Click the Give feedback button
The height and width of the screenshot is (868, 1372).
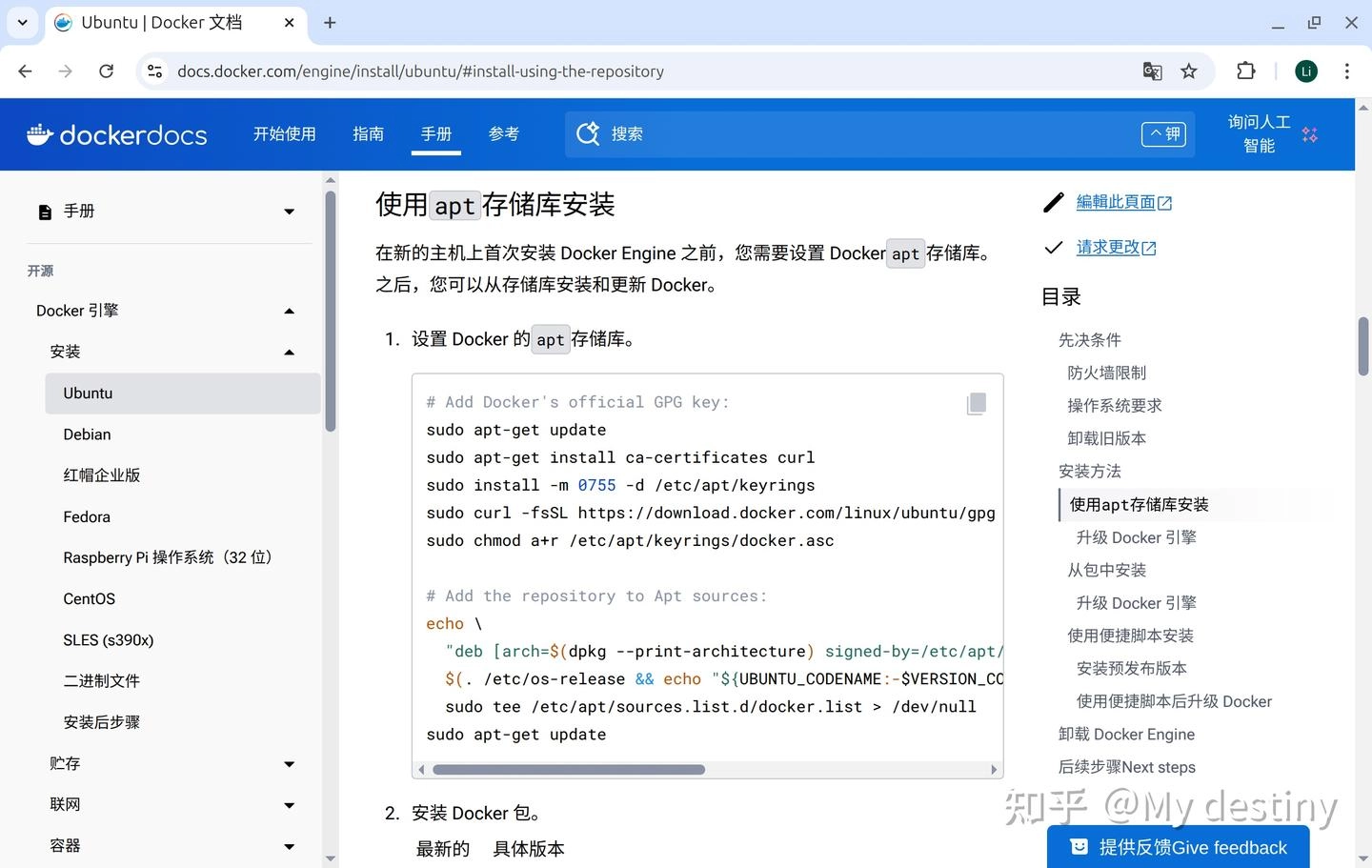coord(1178,847)
